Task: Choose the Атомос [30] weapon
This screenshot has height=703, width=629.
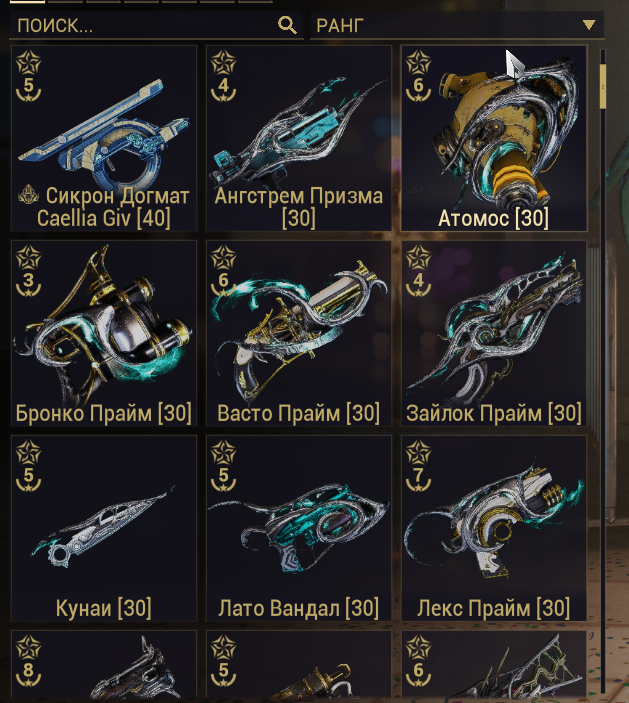Action: (494, 138)
